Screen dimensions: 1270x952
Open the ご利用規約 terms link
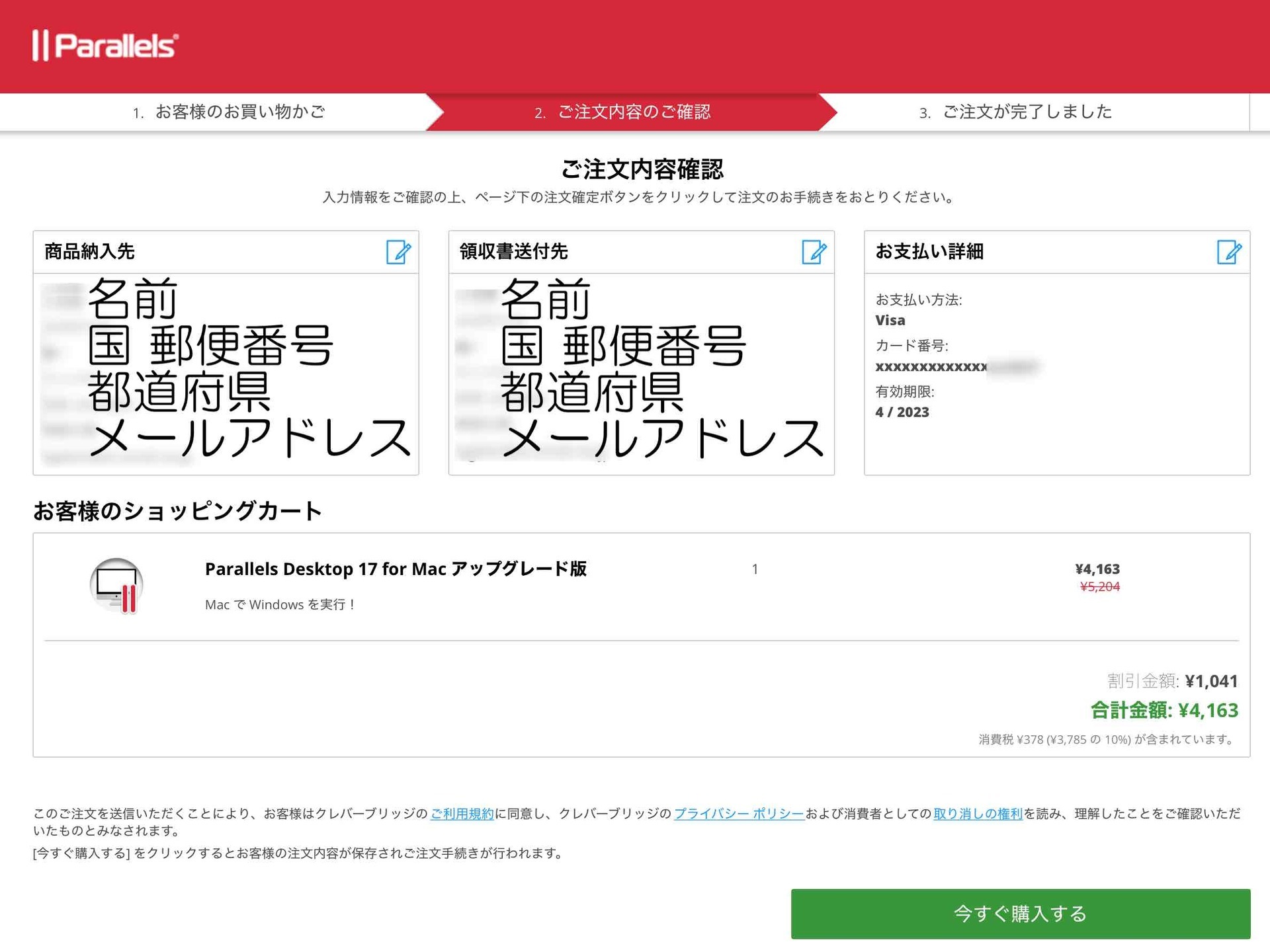click(x=462, y=813)
